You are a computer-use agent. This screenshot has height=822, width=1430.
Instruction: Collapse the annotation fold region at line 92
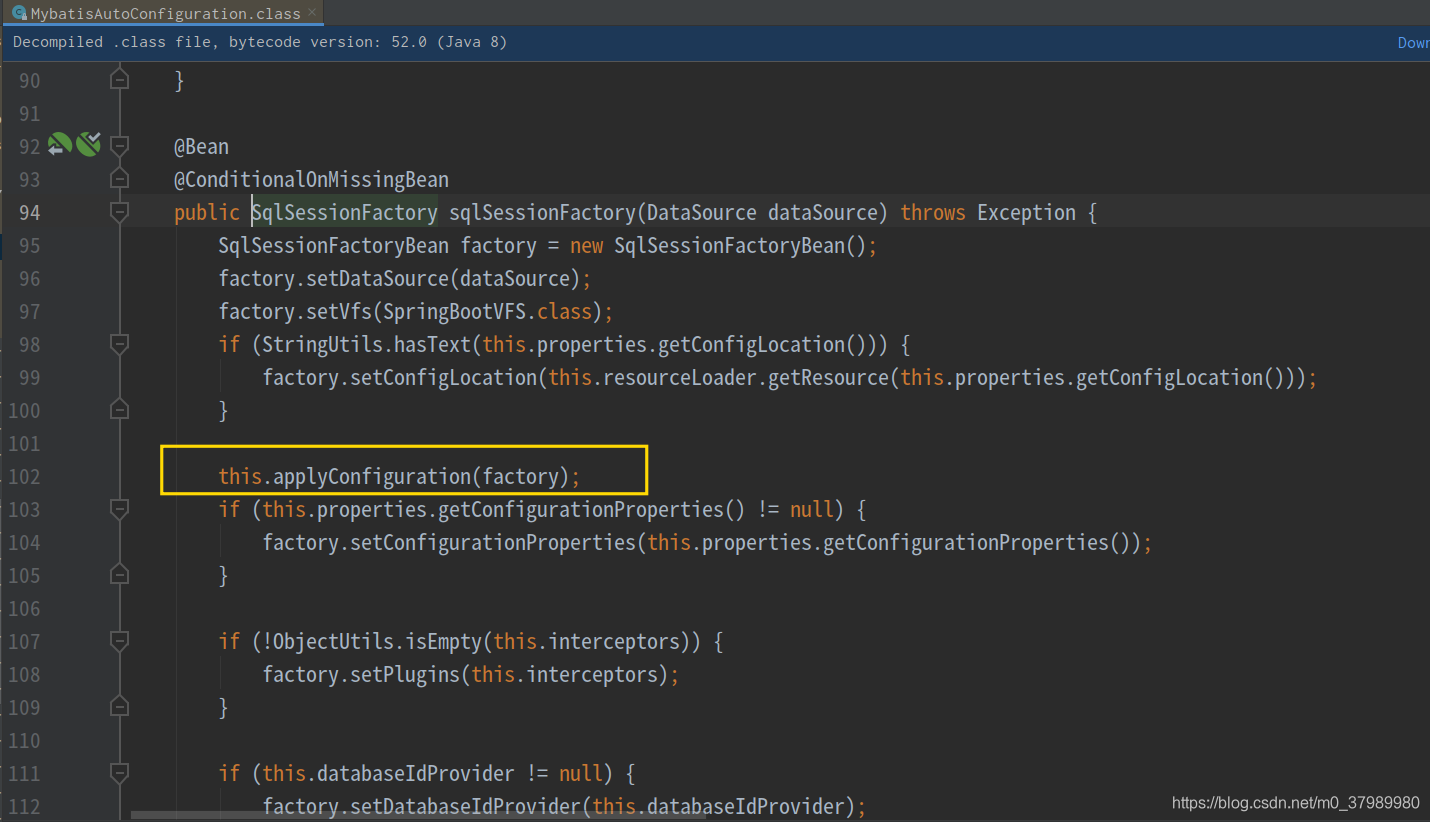point(119,144)
